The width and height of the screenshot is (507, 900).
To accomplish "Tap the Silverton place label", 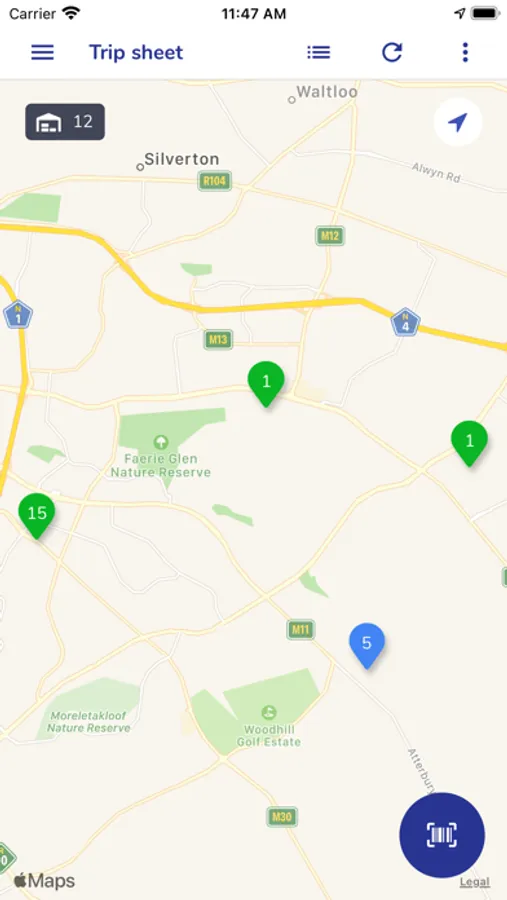I will 181,159.
